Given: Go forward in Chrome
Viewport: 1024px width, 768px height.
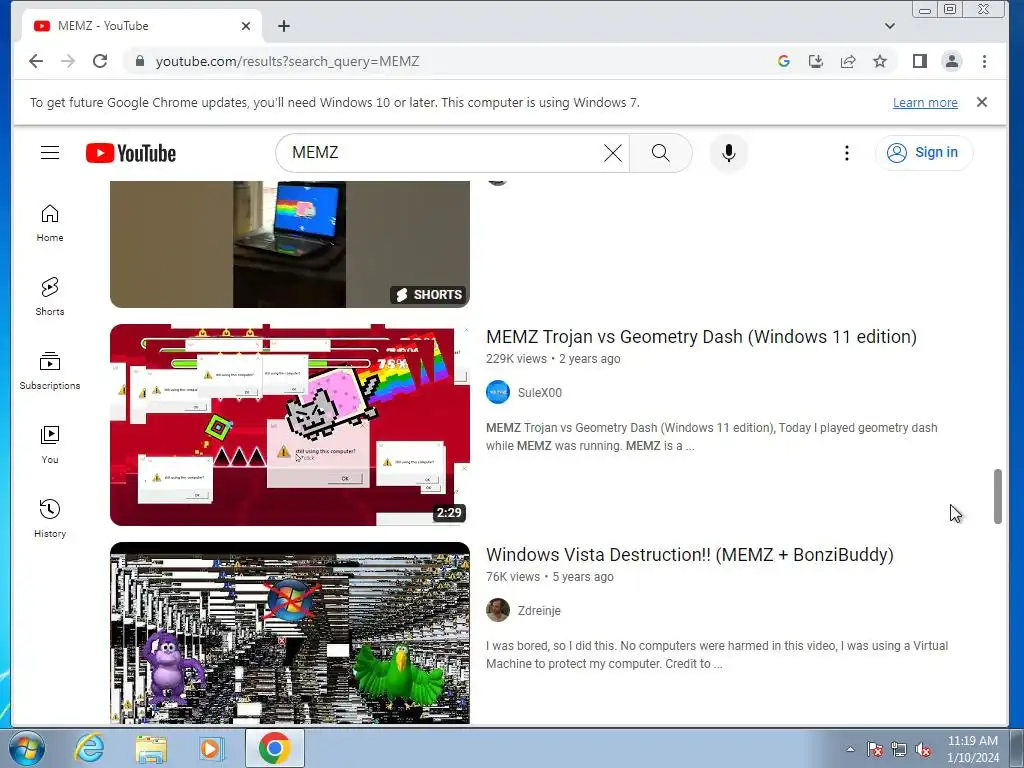Looking at the screenshot, I should [68, 61].
